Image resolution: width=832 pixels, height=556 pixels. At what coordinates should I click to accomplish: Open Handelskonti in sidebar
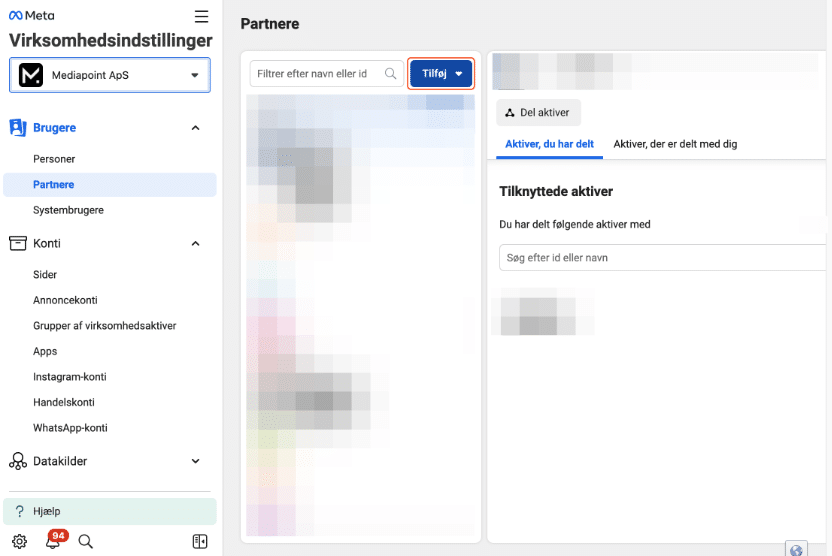[x=64, y=402]
